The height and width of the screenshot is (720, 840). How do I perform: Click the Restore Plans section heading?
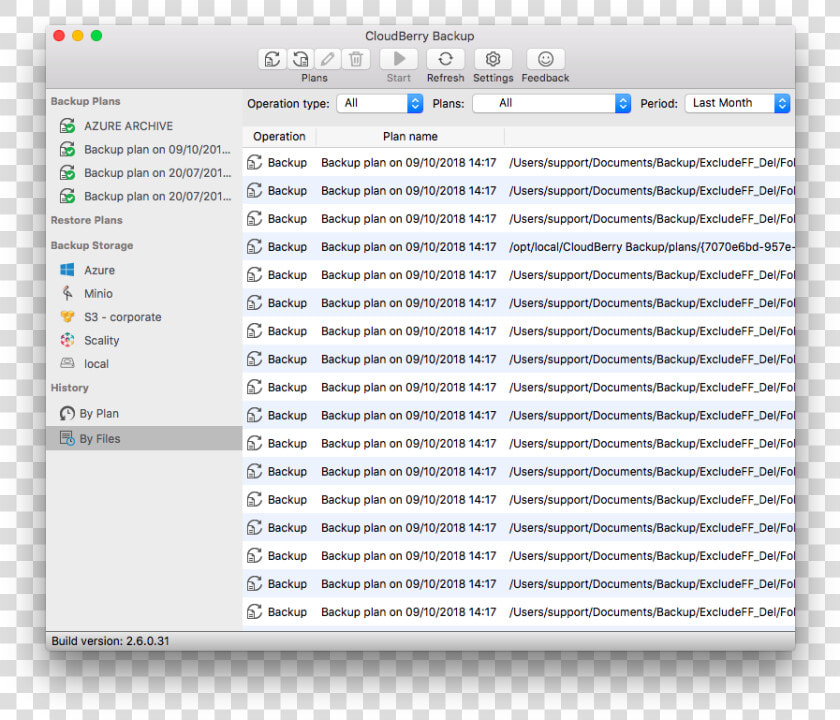(86, 220)
